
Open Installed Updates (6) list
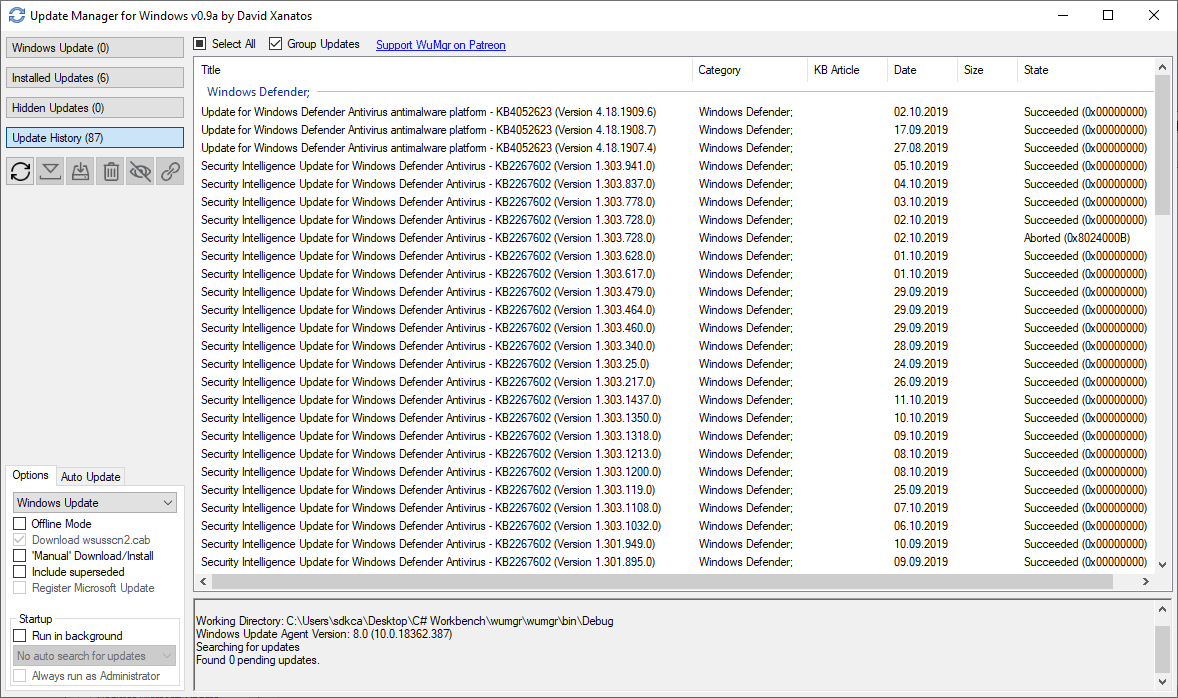(x=95, y=78)
